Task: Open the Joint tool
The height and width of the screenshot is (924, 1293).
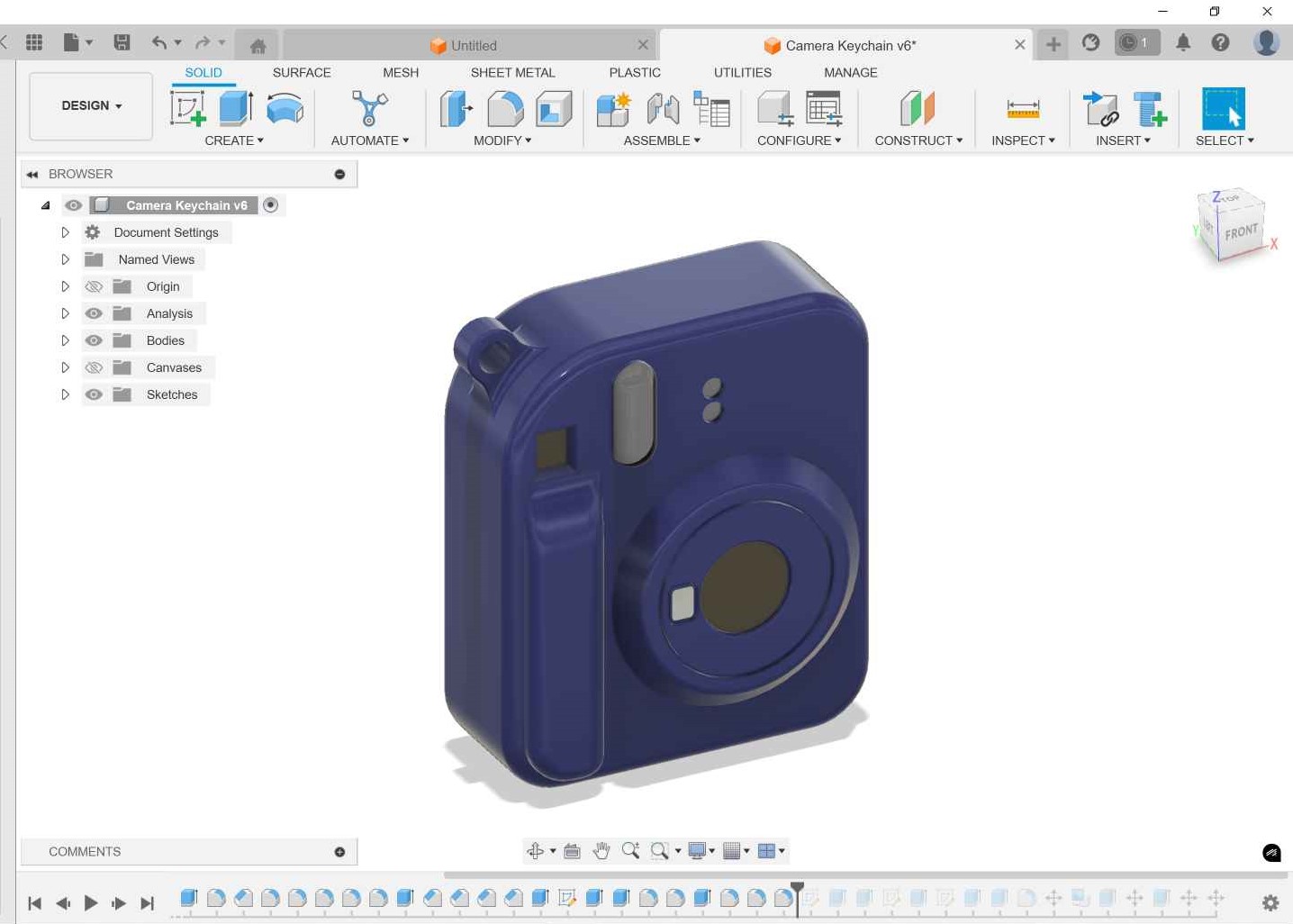Action: [x=663, y=109]
